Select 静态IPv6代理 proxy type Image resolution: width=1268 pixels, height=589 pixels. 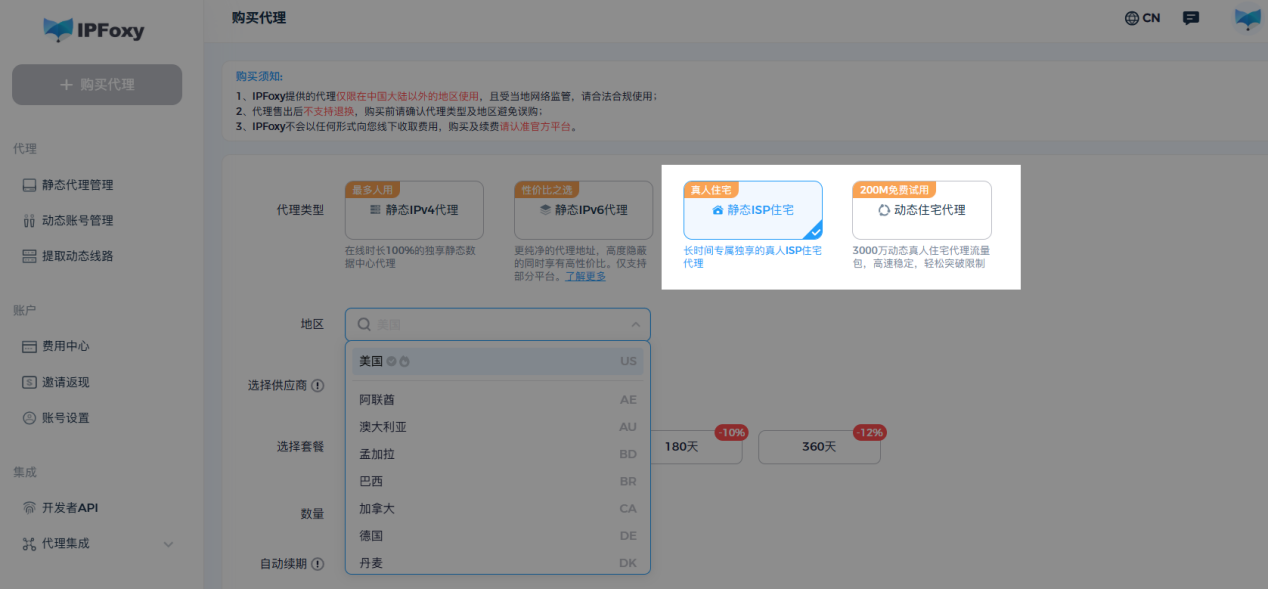[584, 210]
